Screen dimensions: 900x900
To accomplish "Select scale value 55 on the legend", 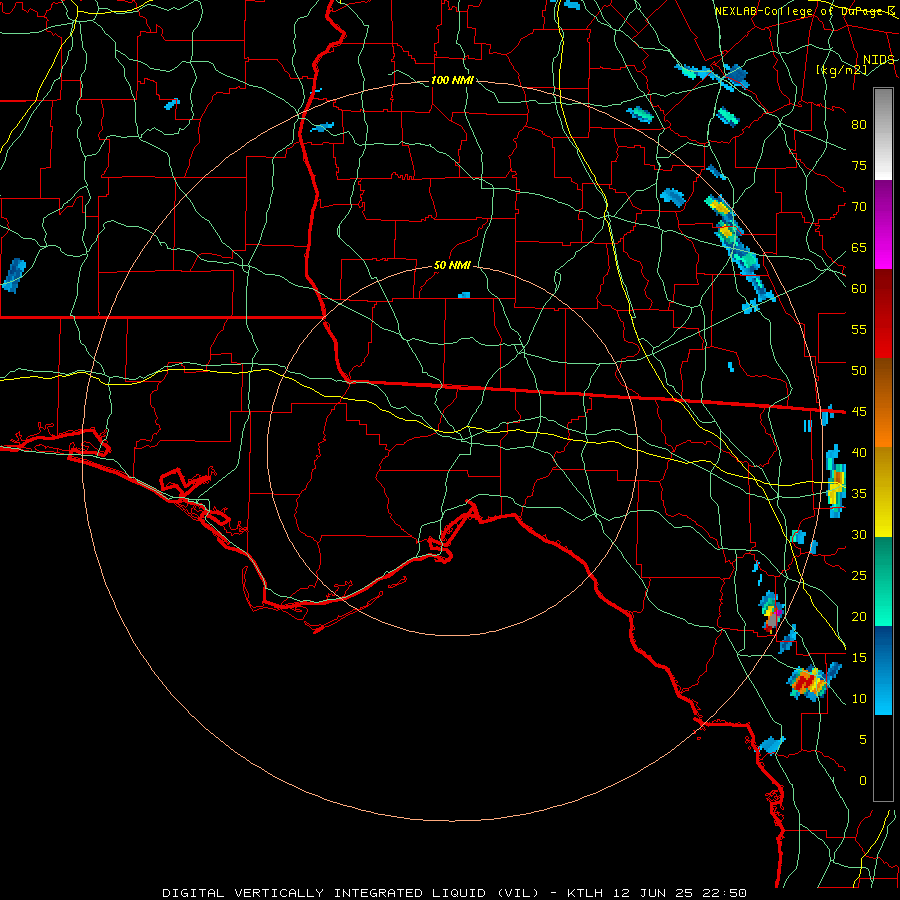I will tap(859, 329).
